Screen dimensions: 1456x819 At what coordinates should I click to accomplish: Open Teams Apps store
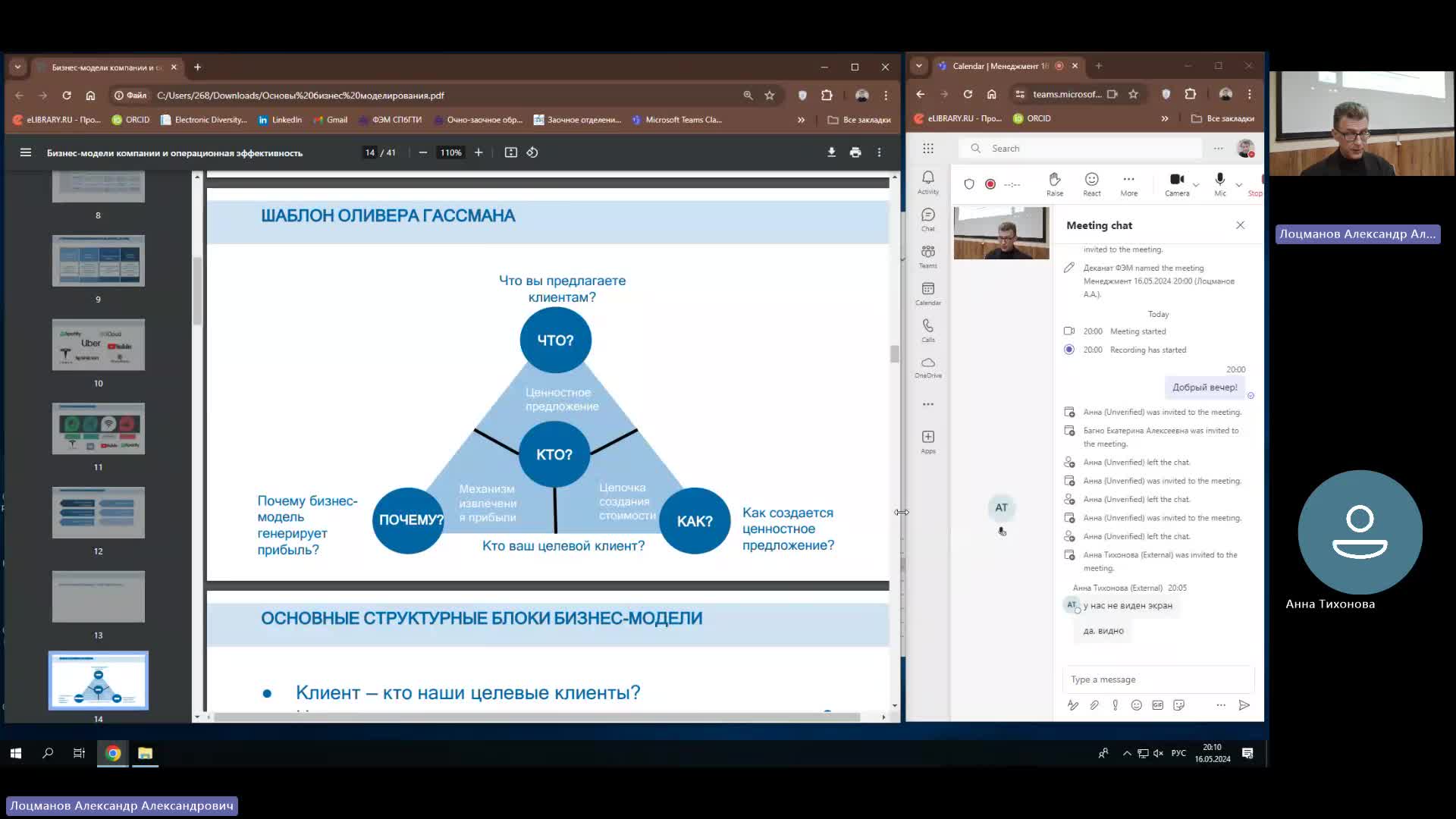tap(928, 441)
